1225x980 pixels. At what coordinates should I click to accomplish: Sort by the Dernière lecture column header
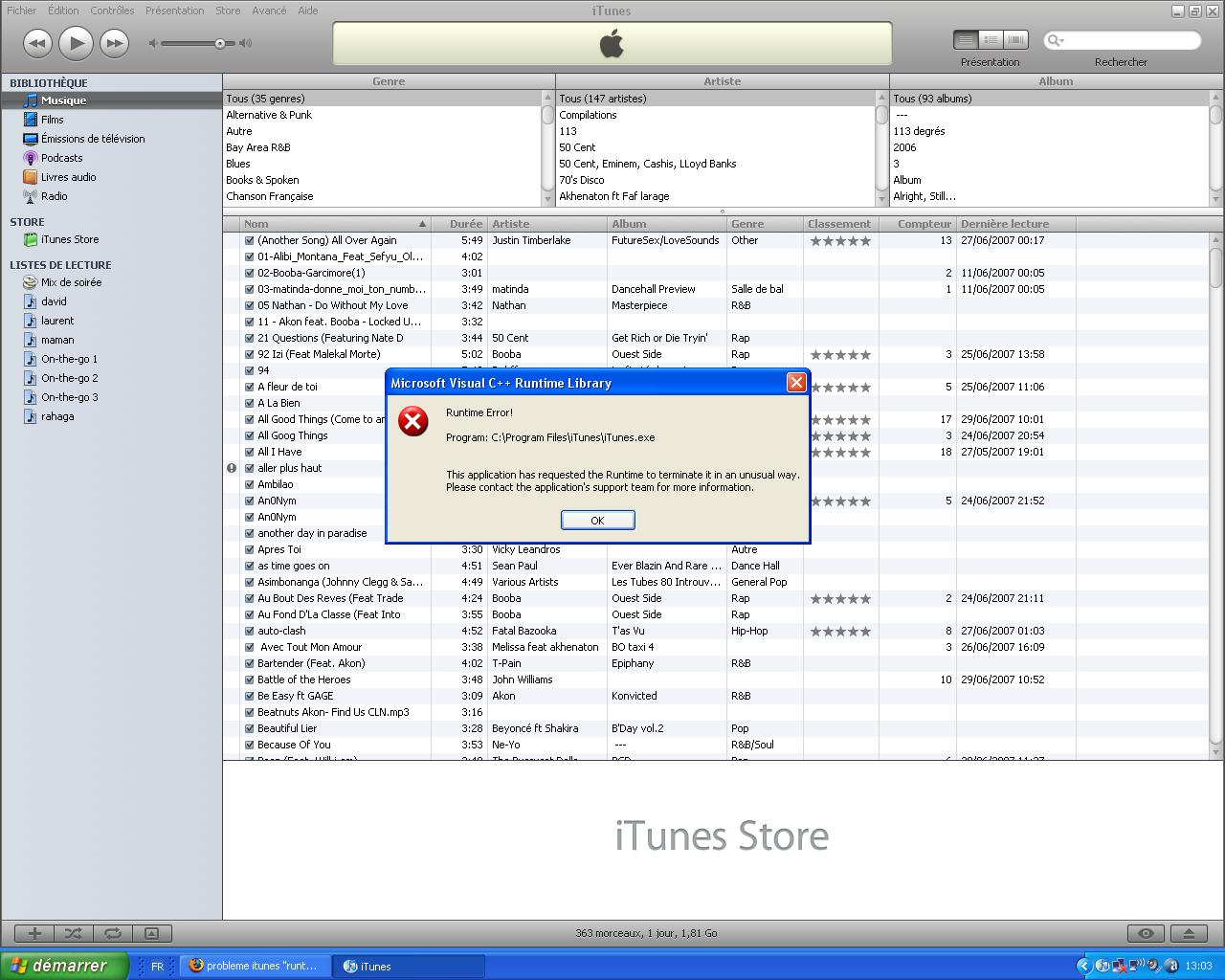pos(1015,224)
